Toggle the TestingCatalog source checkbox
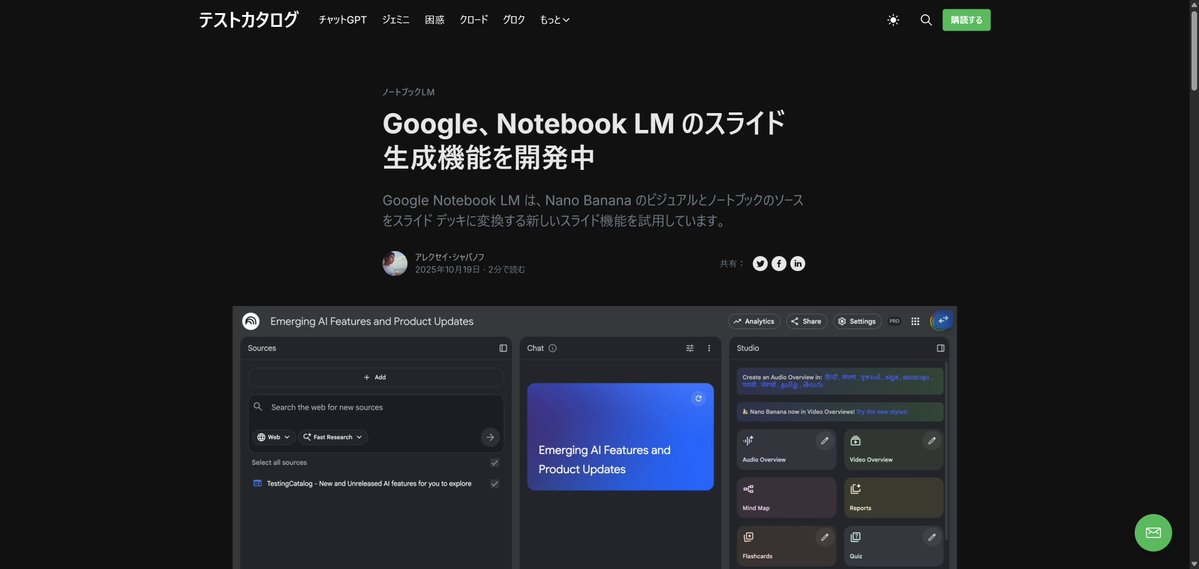The width and height of the screenshot is (1199, 569). click(495, 483)
